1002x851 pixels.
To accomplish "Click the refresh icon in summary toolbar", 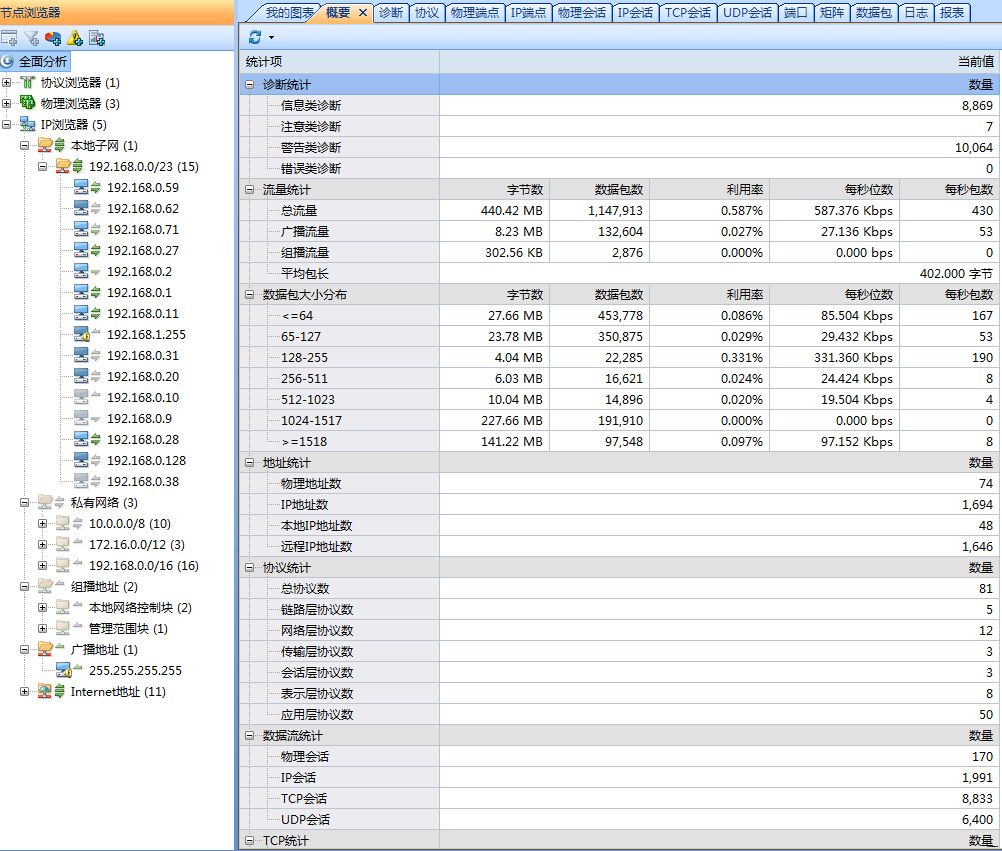I will (255, 37).
